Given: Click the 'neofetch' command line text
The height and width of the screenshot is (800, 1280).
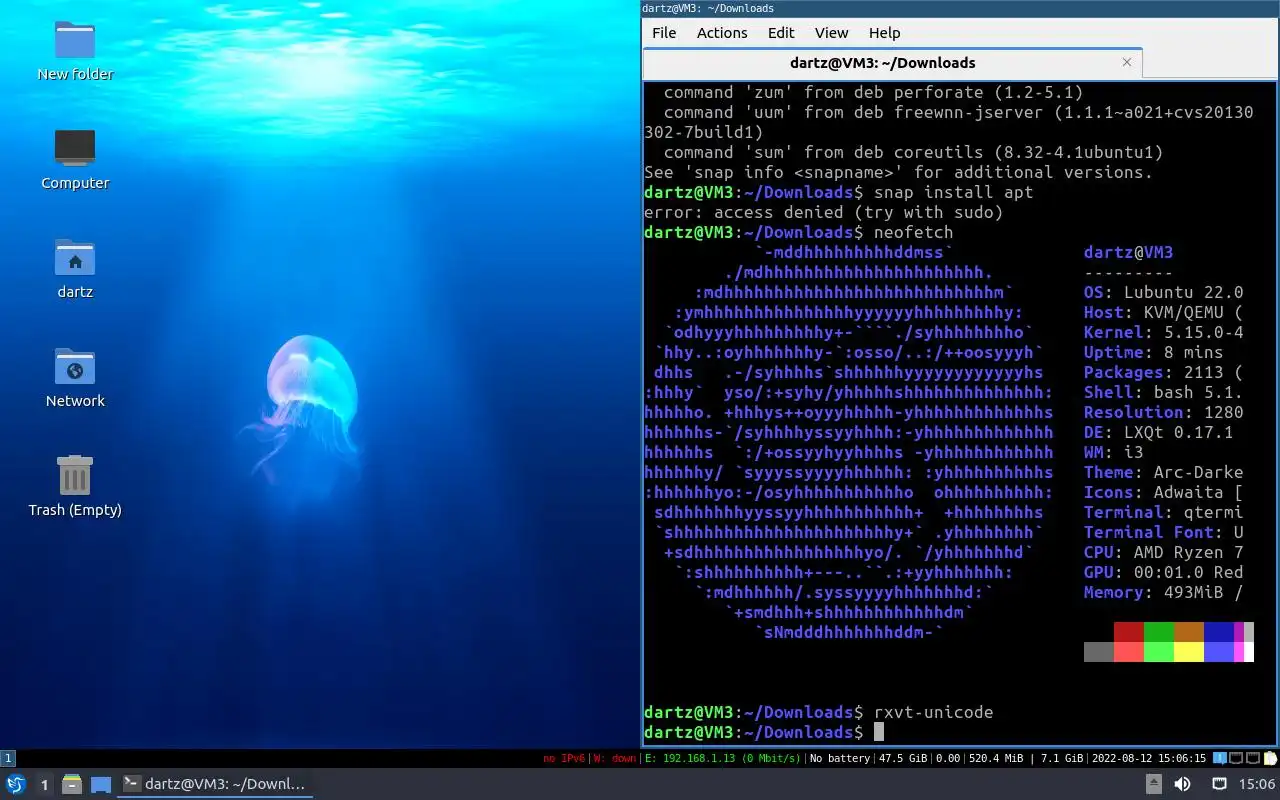Looking at the screenshot, I should tap(914, 232).
